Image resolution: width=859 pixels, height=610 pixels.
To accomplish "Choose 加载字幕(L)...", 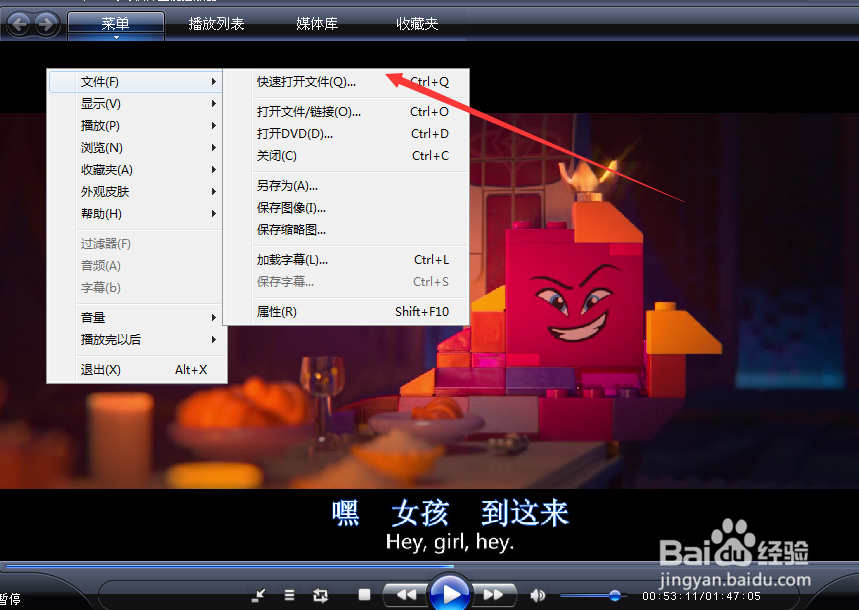I will pos(347,260).
